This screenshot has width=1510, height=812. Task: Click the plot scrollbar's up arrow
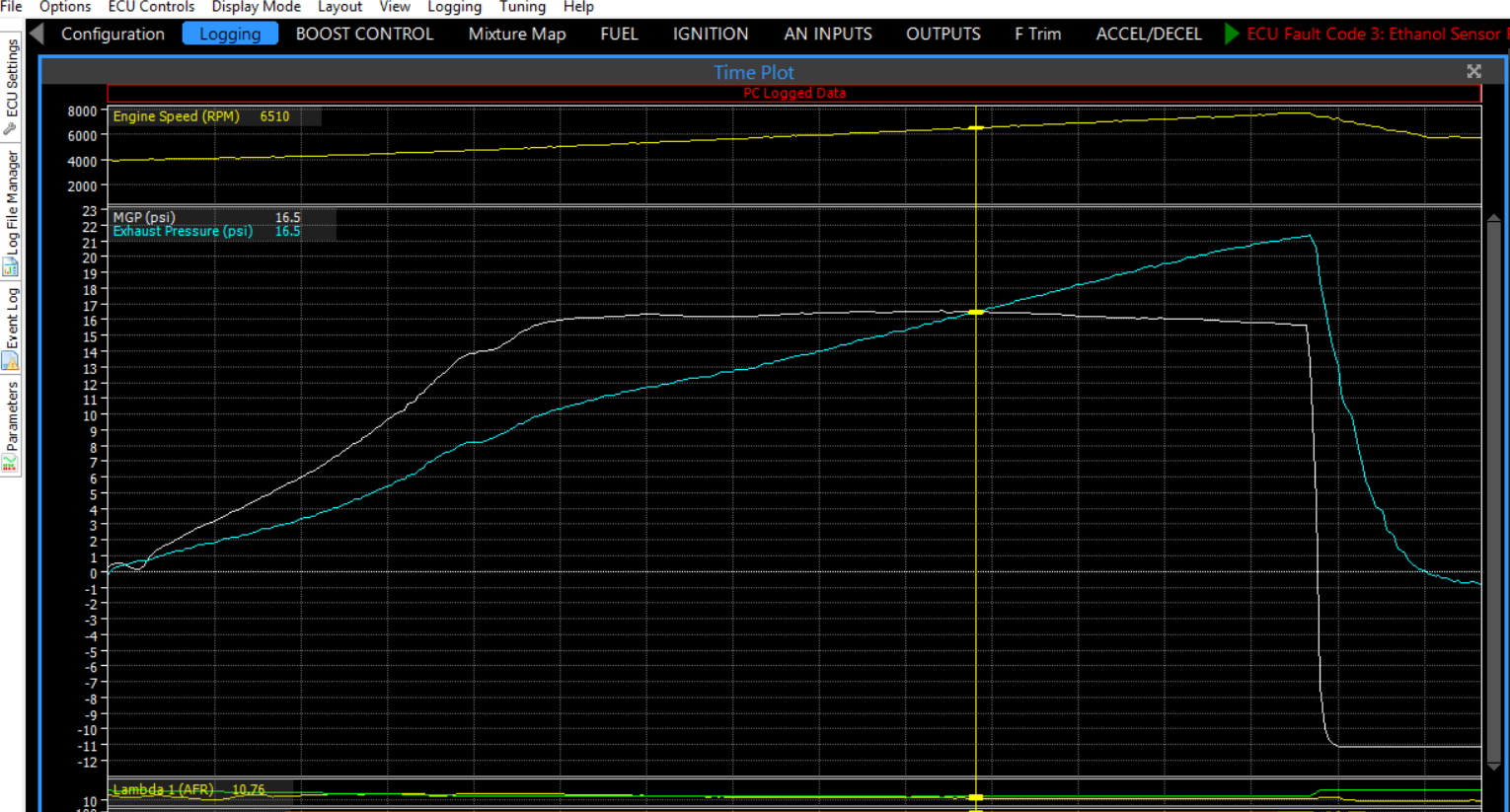[x=1493, y=217]
